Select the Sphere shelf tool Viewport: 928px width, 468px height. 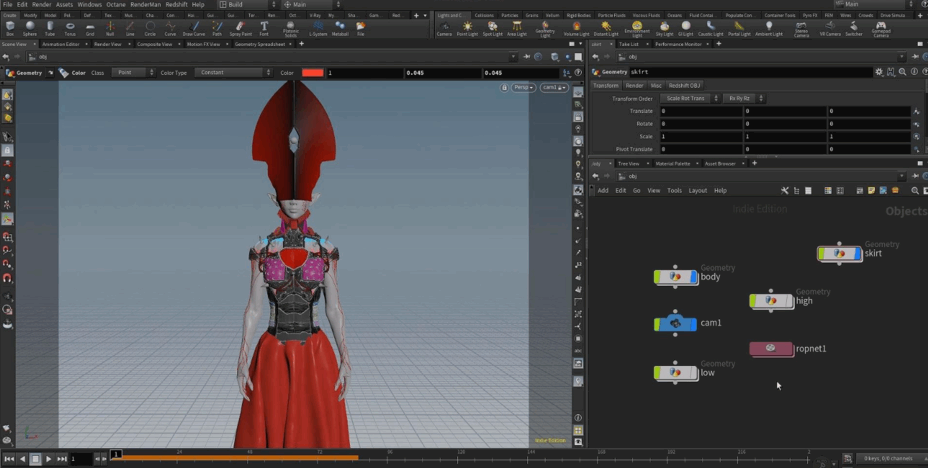30,27
